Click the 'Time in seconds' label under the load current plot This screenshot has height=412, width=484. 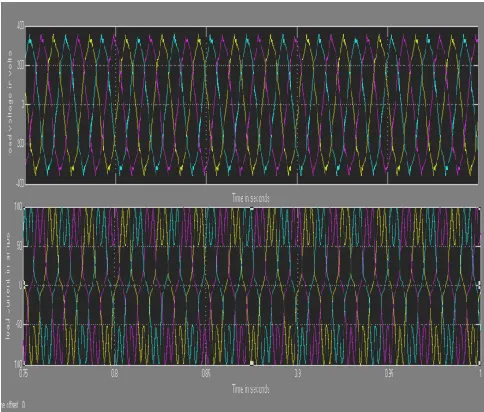click(251, 389)
